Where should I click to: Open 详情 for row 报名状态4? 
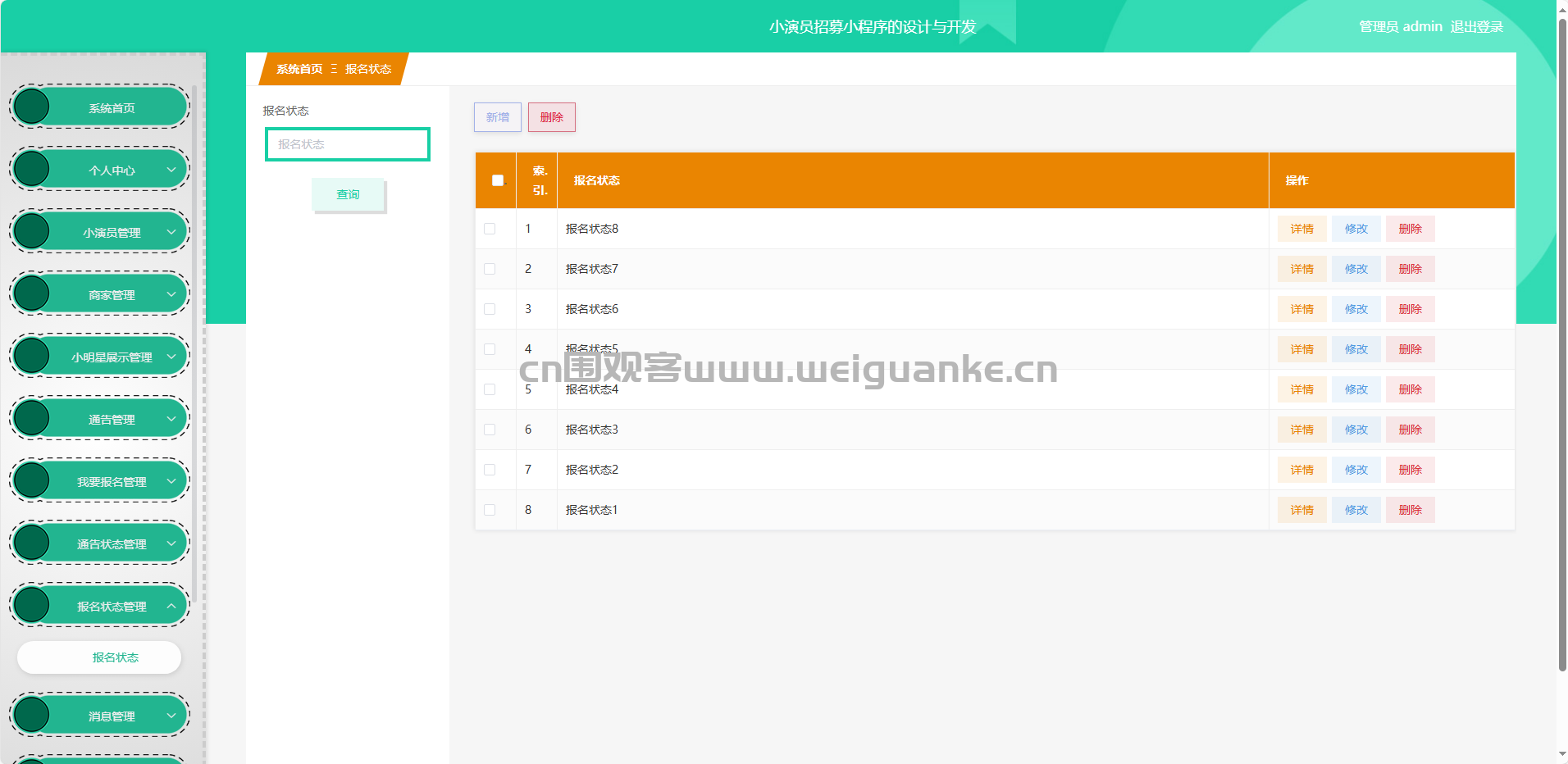coord(1302,389)
